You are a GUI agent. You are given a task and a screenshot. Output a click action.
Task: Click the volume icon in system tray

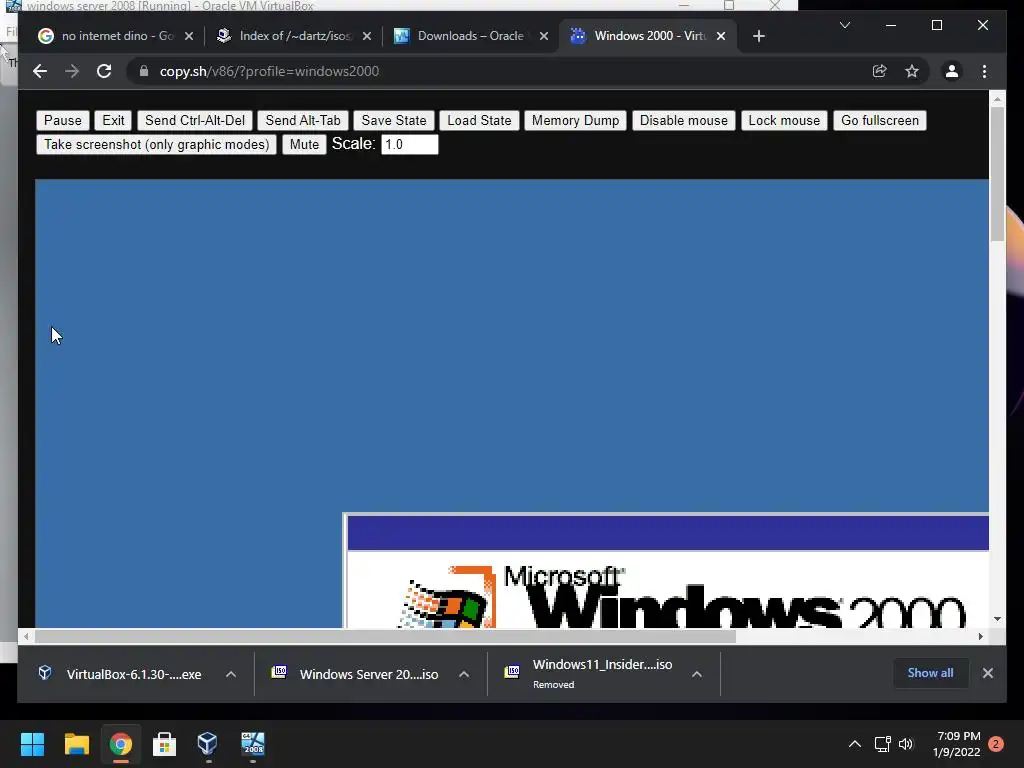906,744
